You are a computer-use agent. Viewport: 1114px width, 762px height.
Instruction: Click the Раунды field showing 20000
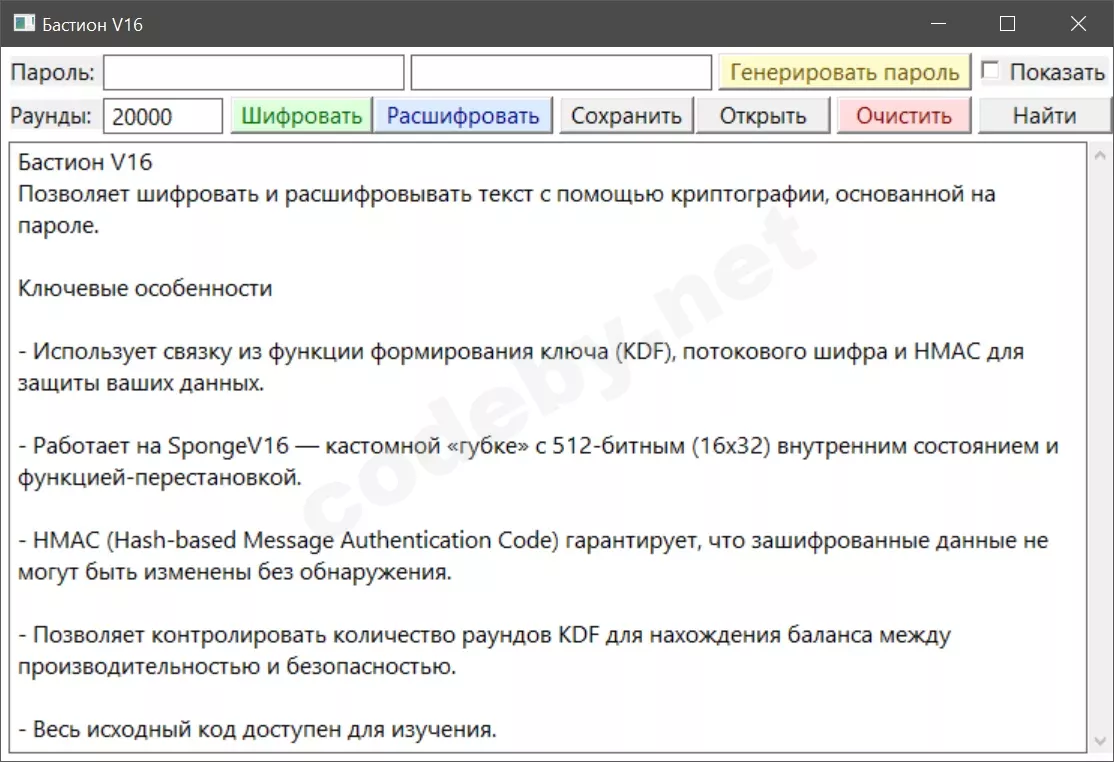(162, 115)
